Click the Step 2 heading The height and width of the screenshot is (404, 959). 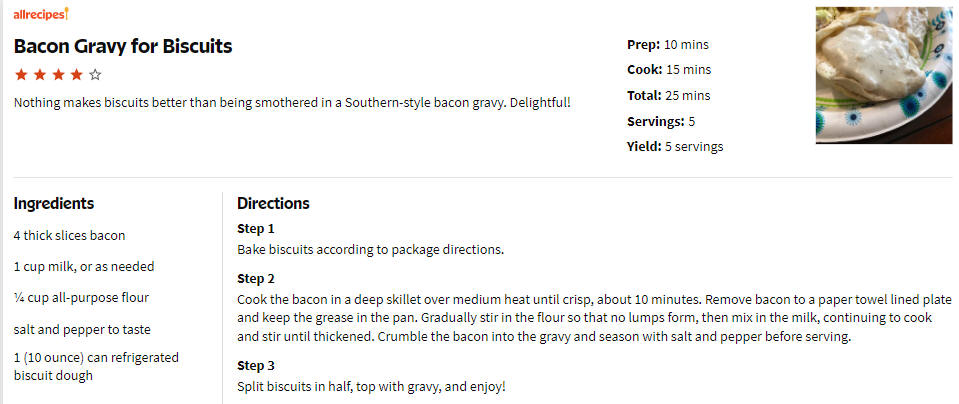[256, 279]
